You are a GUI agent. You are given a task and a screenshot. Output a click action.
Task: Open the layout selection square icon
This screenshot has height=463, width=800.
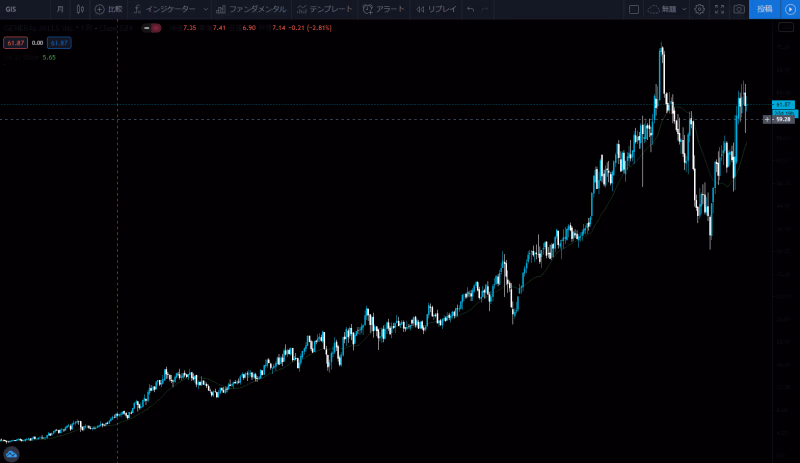(x=633, y=9)
